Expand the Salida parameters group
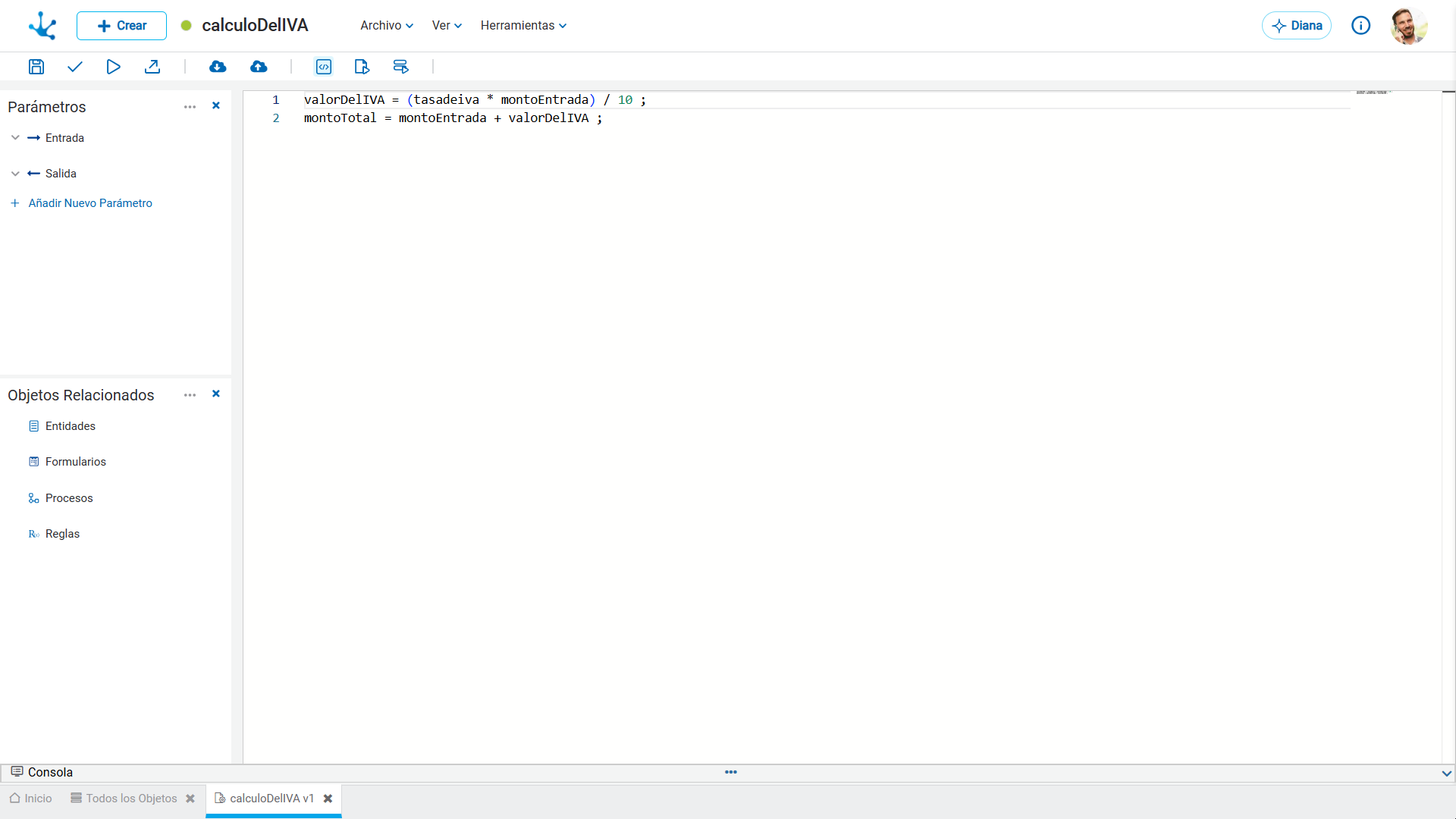Image resolution: width=1456 pixels, height=819 pixels. pyautogui.click(x=15, y=174)
